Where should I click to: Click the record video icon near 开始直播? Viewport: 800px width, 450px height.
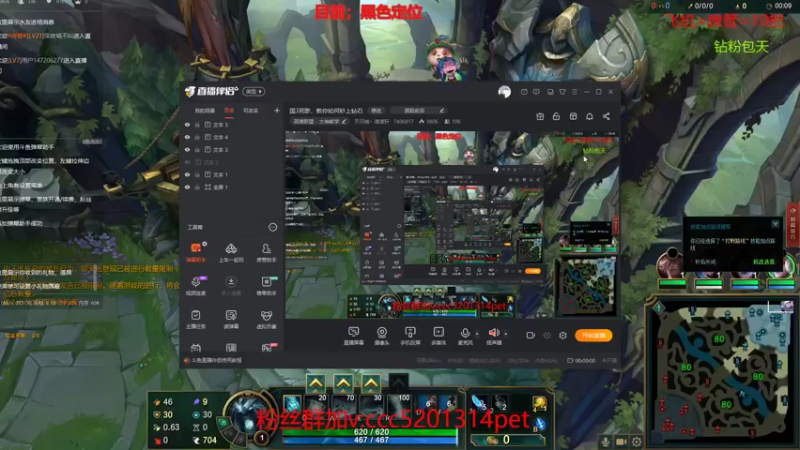[531, 335]
